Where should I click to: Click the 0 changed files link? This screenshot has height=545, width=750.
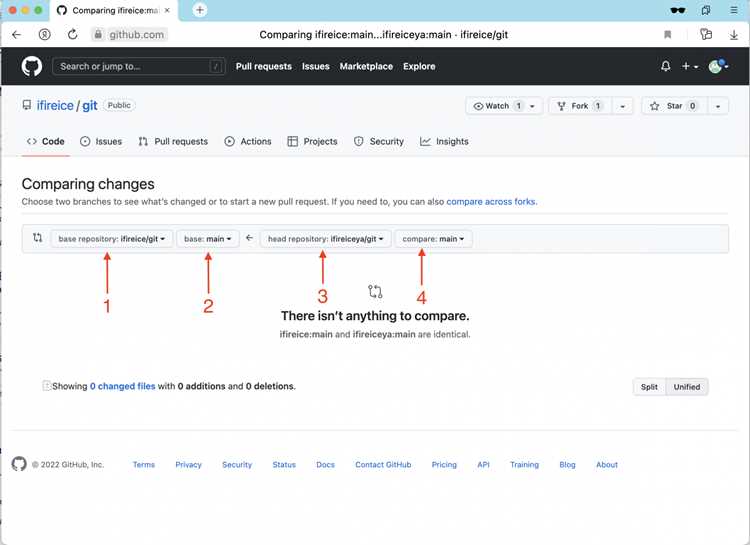pos(122,386)
